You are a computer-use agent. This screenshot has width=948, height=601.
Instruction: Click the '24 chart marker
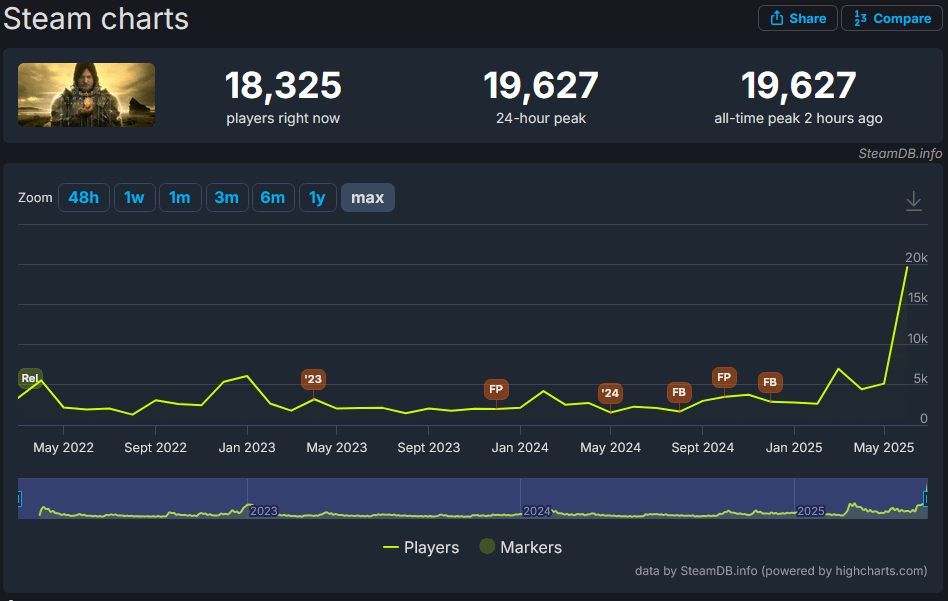pyautogui.click(x=610, y=393)
